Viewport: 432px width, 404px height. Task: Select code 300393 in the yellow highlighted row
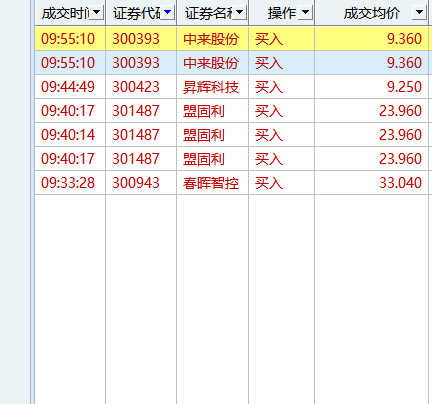(x=136, y=39)
